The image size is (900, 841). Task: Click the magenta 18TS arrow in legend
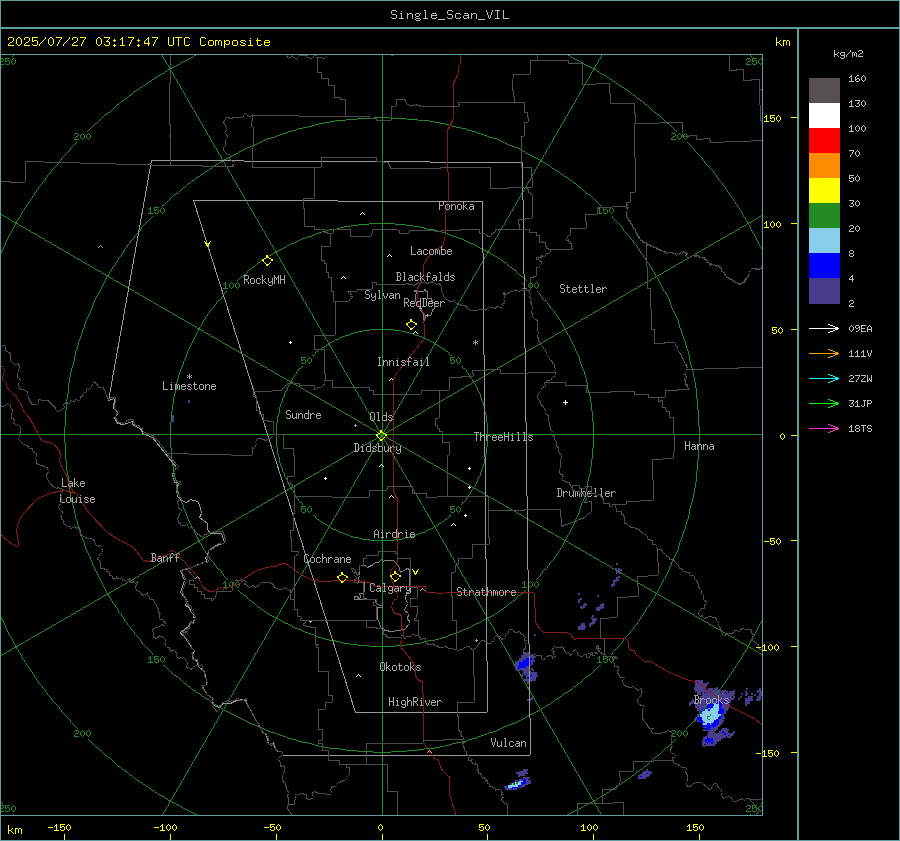(x=824, y=428)
